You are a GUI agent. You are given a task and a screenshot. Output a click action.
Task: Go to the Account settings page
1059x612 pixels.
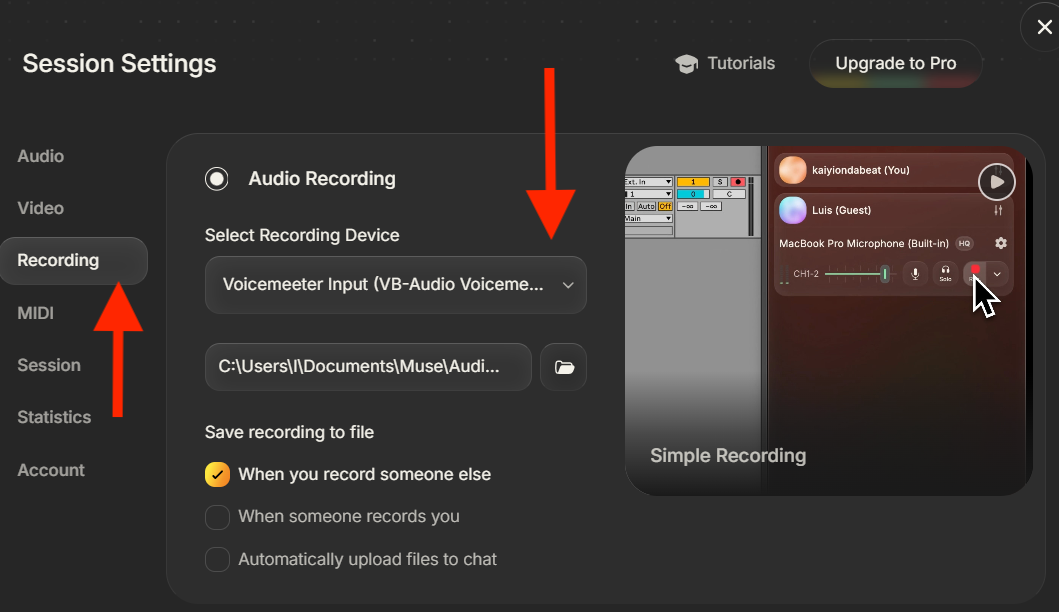click(50, 470)
